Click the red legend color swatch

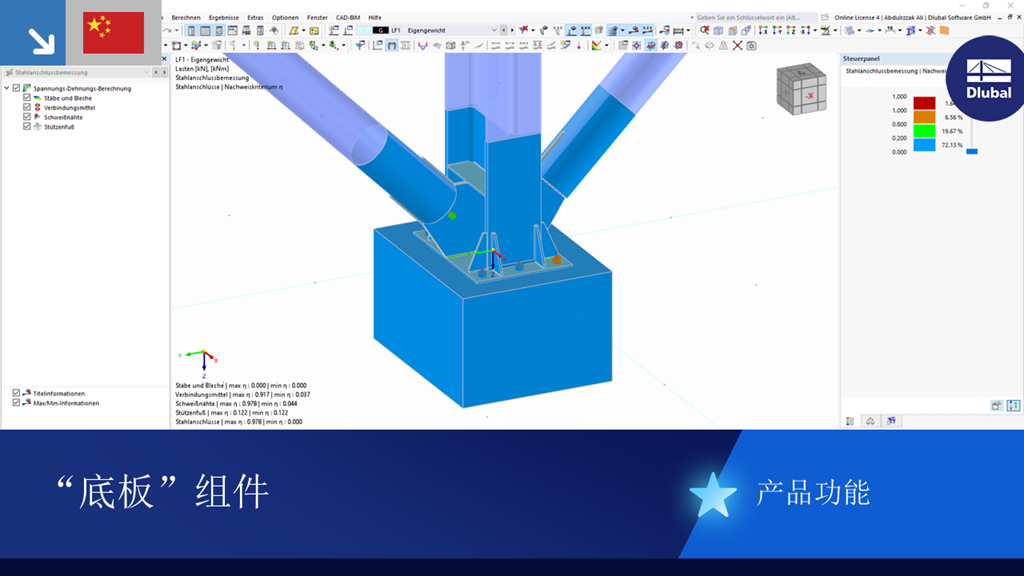tap(924, 103)
